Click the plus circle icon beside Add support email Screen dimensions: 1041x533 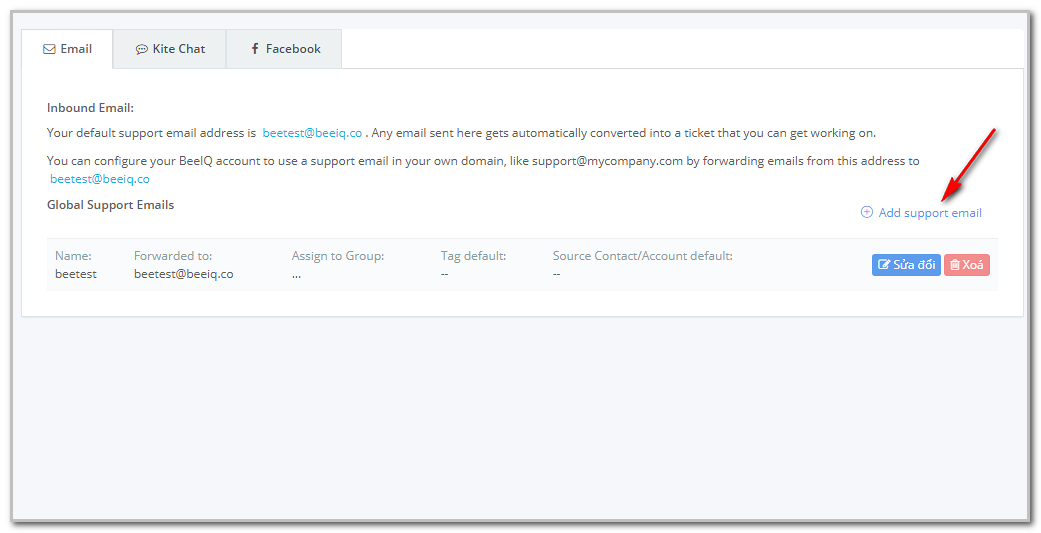click(866, 212)
